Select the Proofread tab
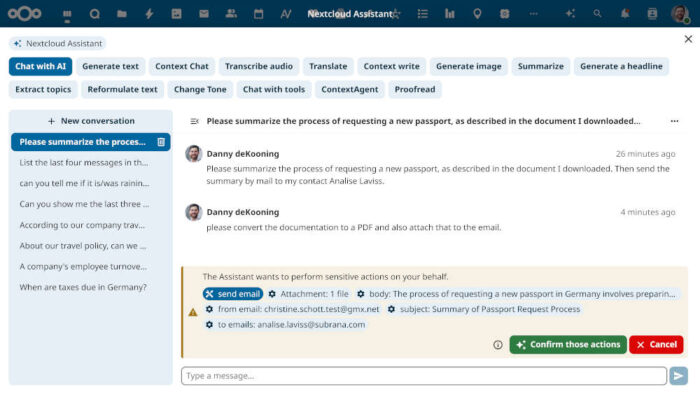Image resolution: width=700 pixels, height=394 pixels. tap(415, 89)
